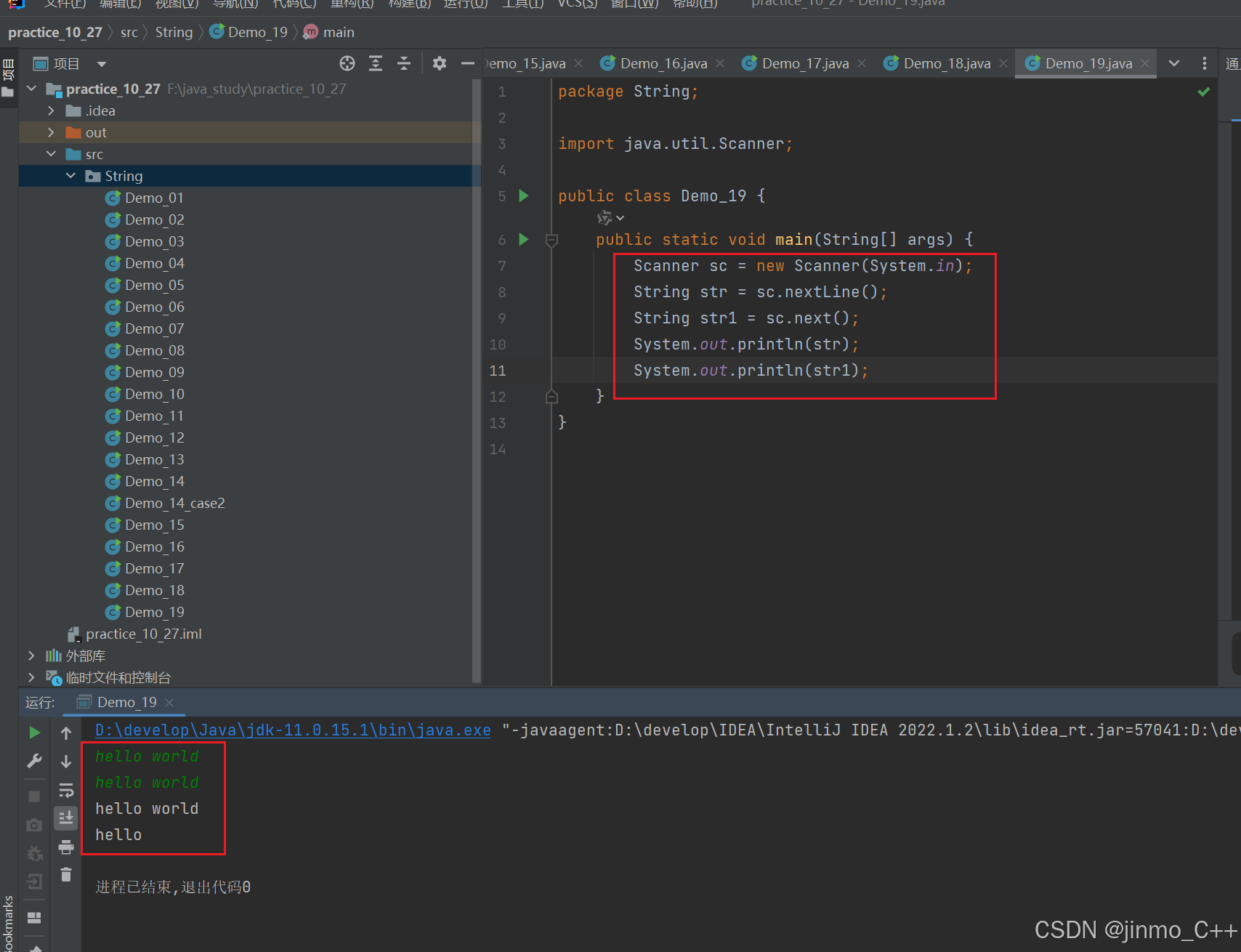Viewport: 1241px width, 952px height.
Task: Click the print icon in run console
Action: 66,847
